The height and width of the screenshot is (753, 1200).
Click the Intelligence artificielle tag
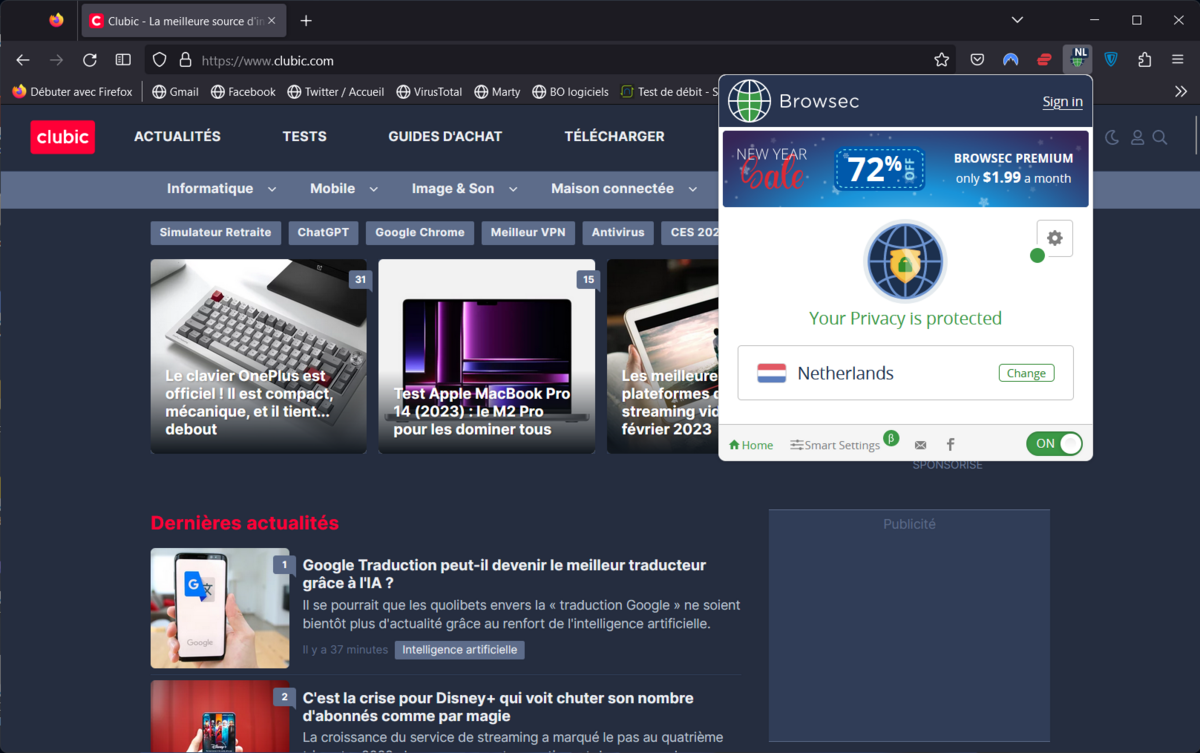[x=459, y=650]
